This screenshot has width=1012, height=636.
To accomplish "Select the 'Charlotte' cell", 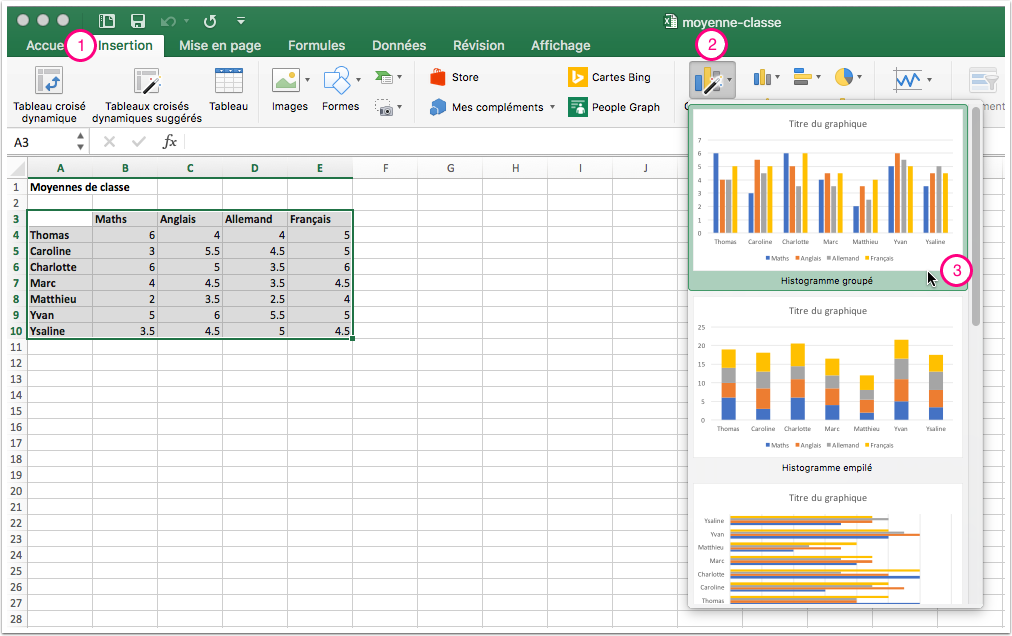I will coord(60,267).
